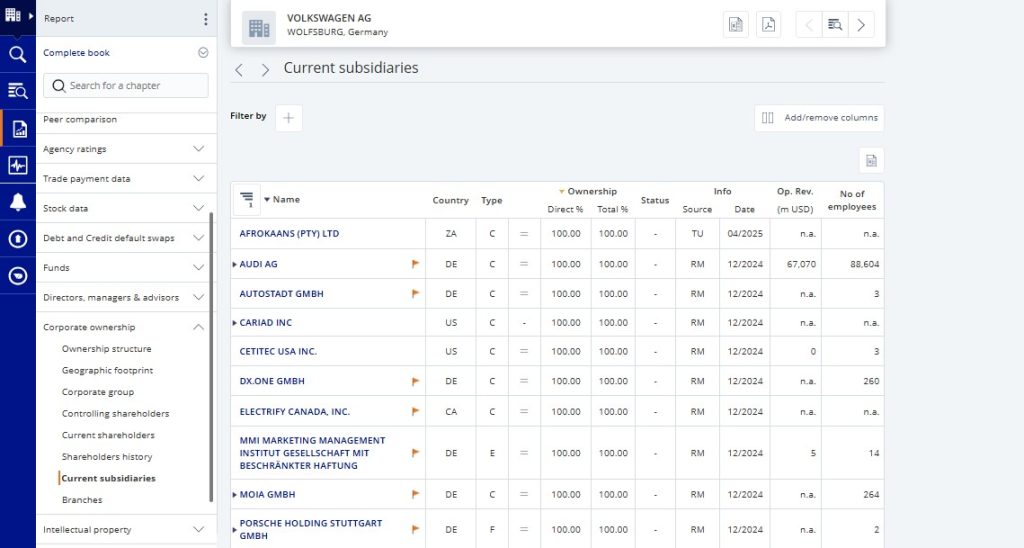
Task: Expand Intellectual property section
Action: point(199,530)
